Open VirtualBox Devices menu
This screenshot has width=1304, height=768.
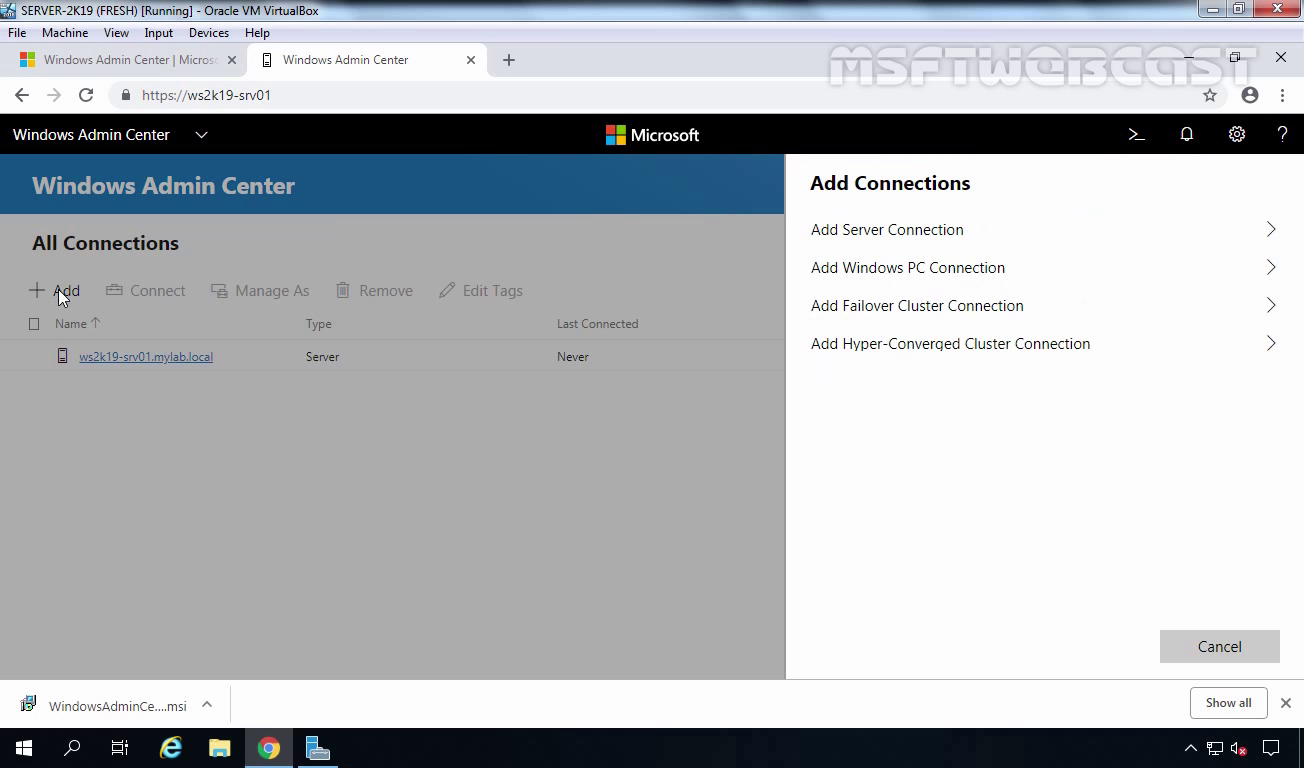(209, 33)
